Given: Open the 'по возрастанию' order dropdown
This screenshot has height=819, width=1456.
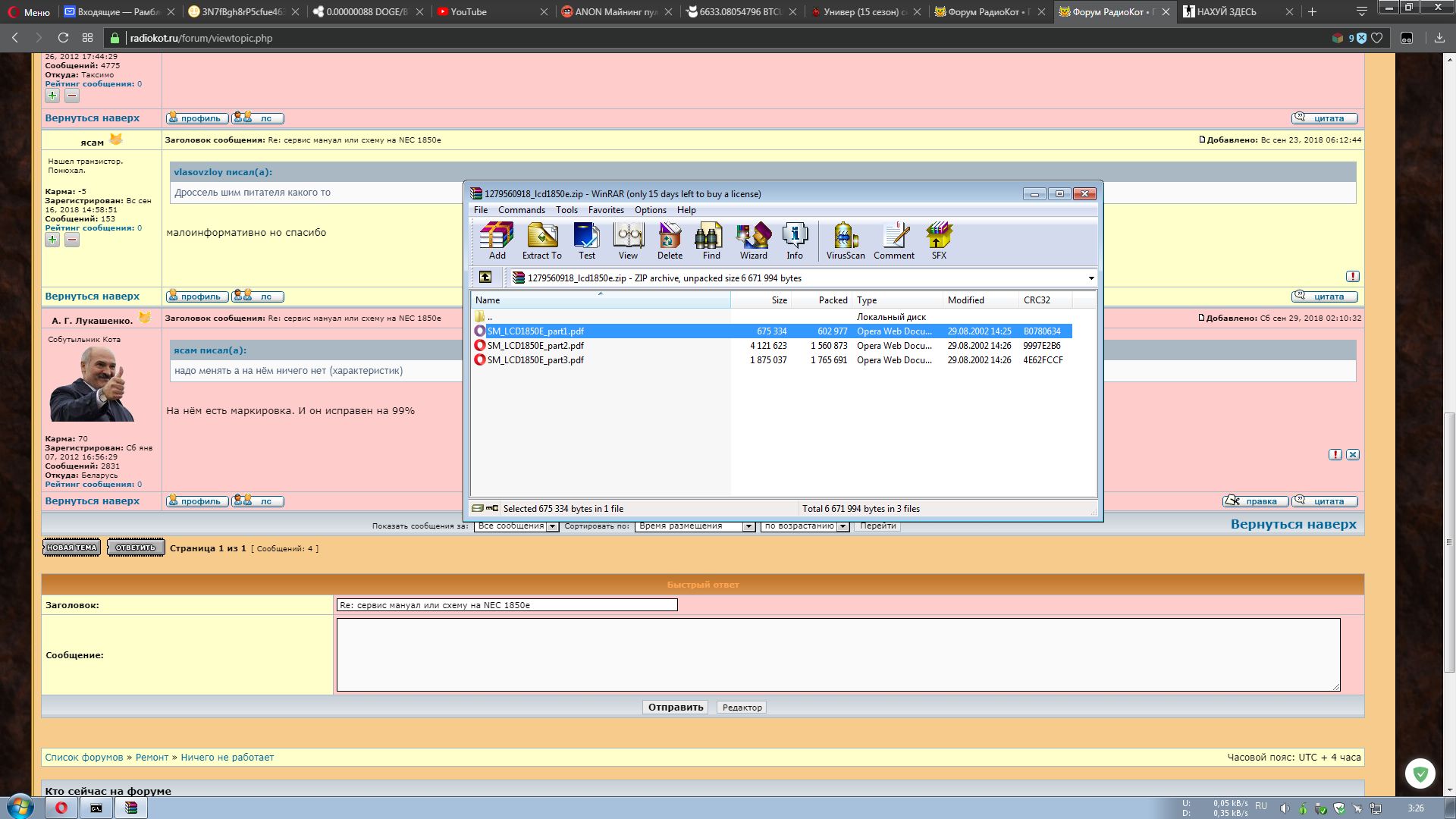Looking at the screenshot, I should point(805,526).
